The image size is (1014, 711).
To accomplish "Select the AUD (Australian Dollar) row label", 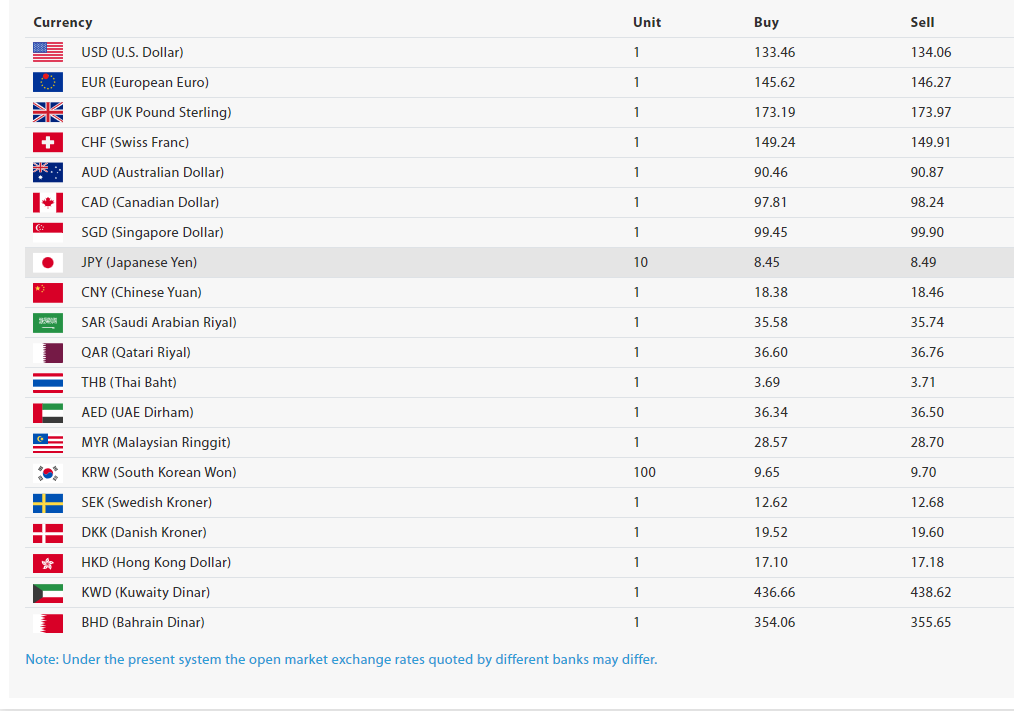I will 152,172.
